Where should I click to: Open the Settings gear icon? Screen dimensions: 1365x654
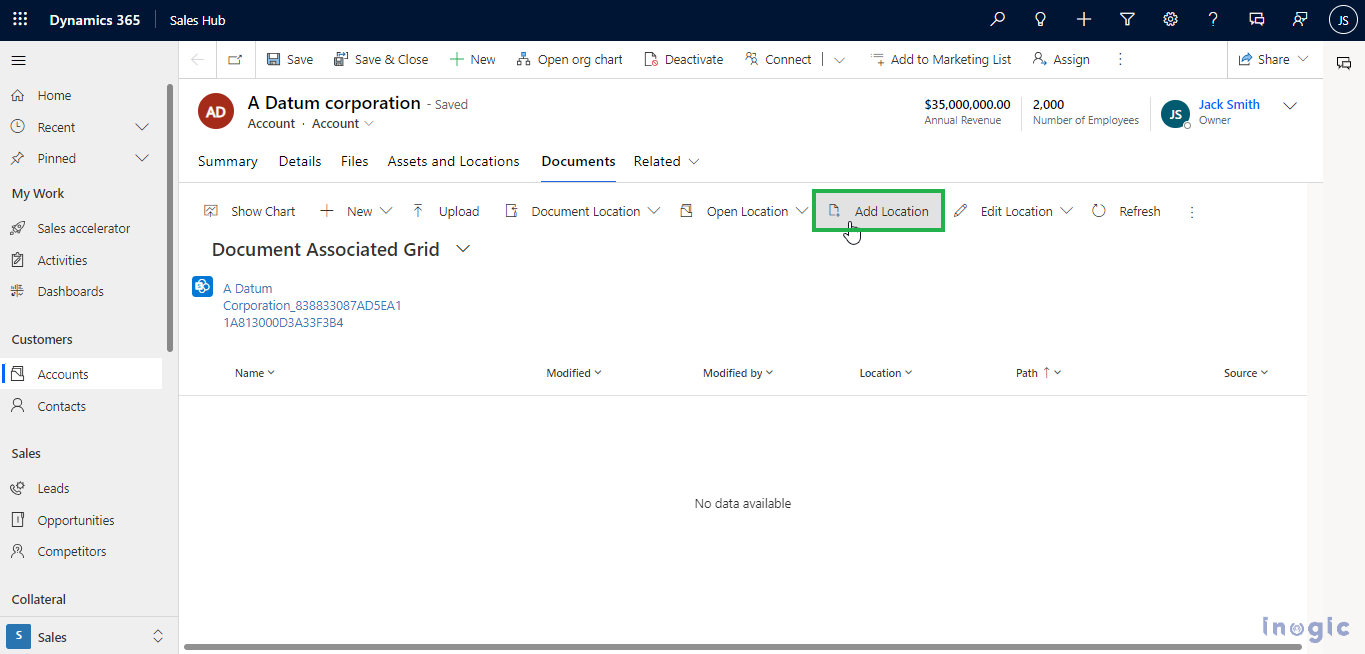tap(1170, 20)
